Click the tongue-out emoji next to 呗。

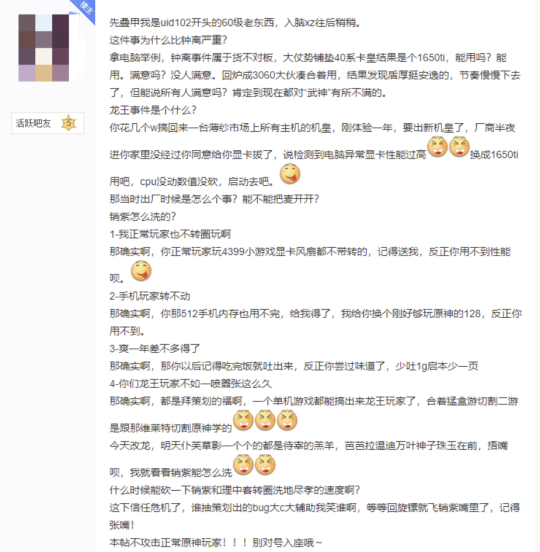(141, 271)
